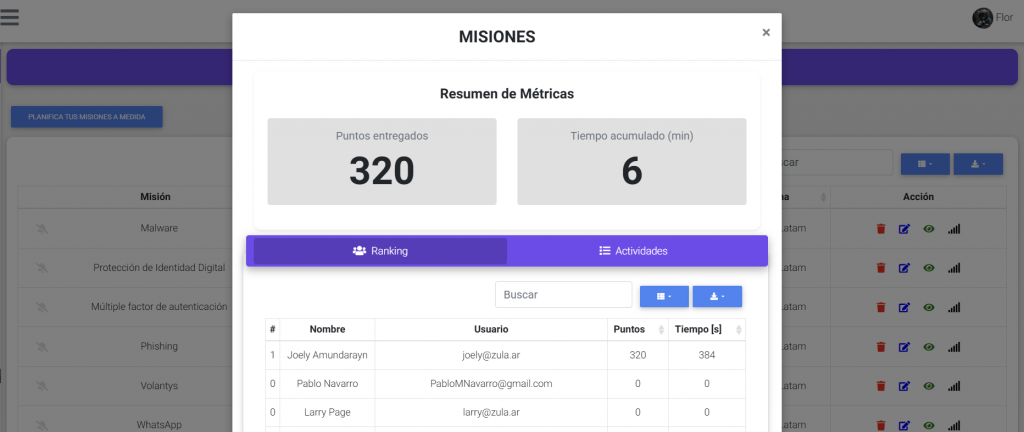Select the Ranking tab
The height and width of the screenshot is (432, 1024).
tap(380, 251)
